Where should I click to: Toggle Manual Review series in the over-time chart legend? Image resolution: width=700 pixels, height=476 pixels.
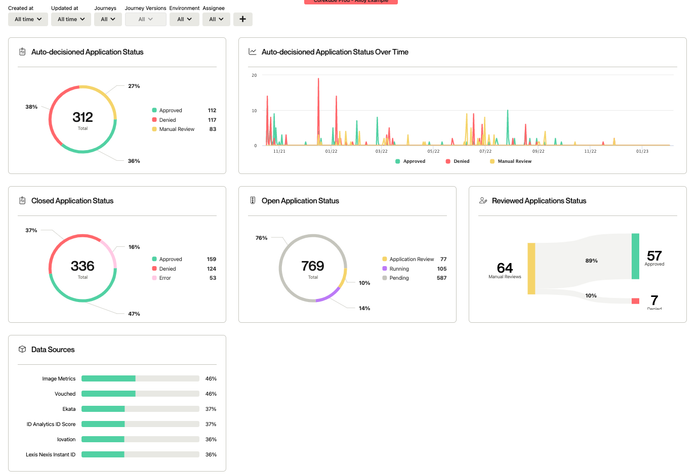pyautogui.click(x=509, y=161)
